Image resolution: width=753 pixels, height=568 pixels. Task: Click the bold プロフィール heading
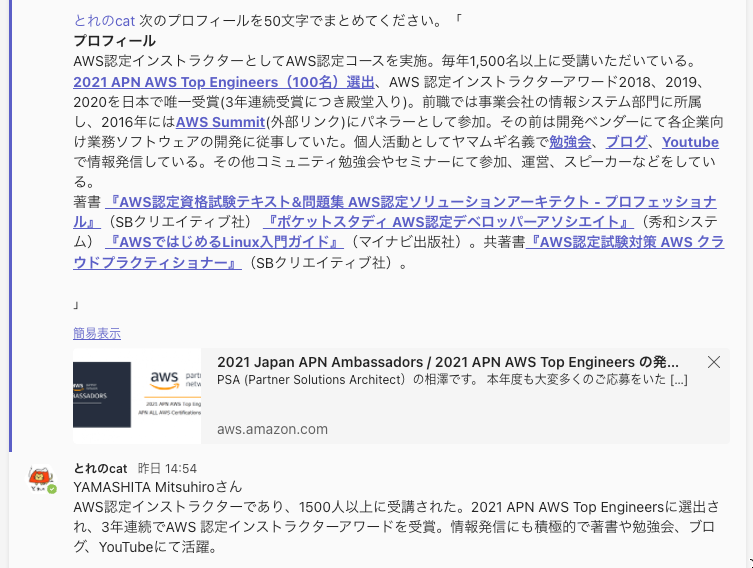[x=114, y=41]
